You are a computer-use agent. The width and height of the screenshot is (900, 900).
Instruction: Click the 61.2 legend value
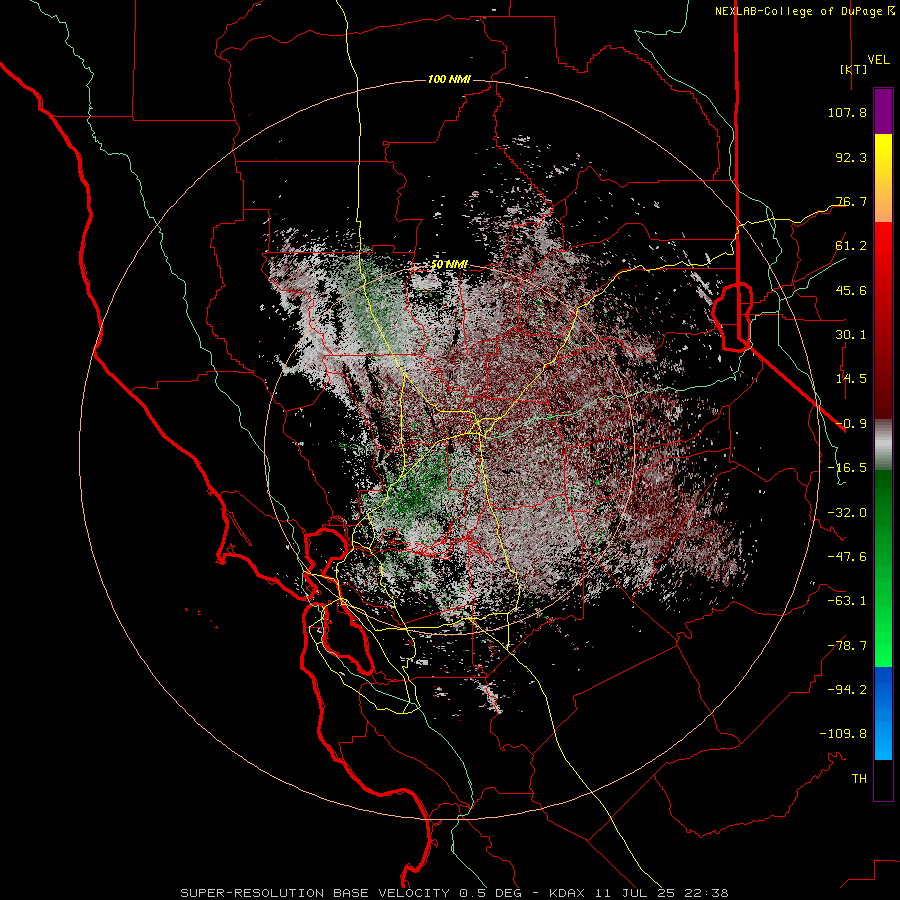tap(851, 246)
